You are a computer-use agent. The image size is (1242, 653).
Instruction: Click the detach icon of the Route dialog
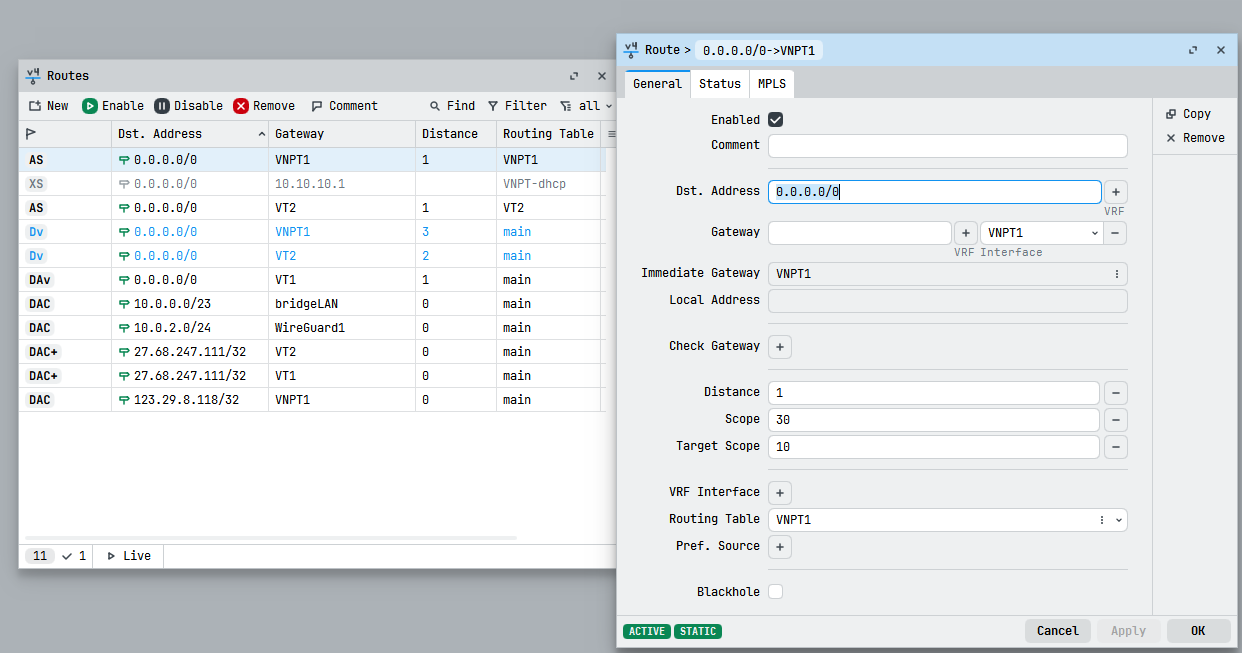pyautogui.click(x=1193, y=50)
